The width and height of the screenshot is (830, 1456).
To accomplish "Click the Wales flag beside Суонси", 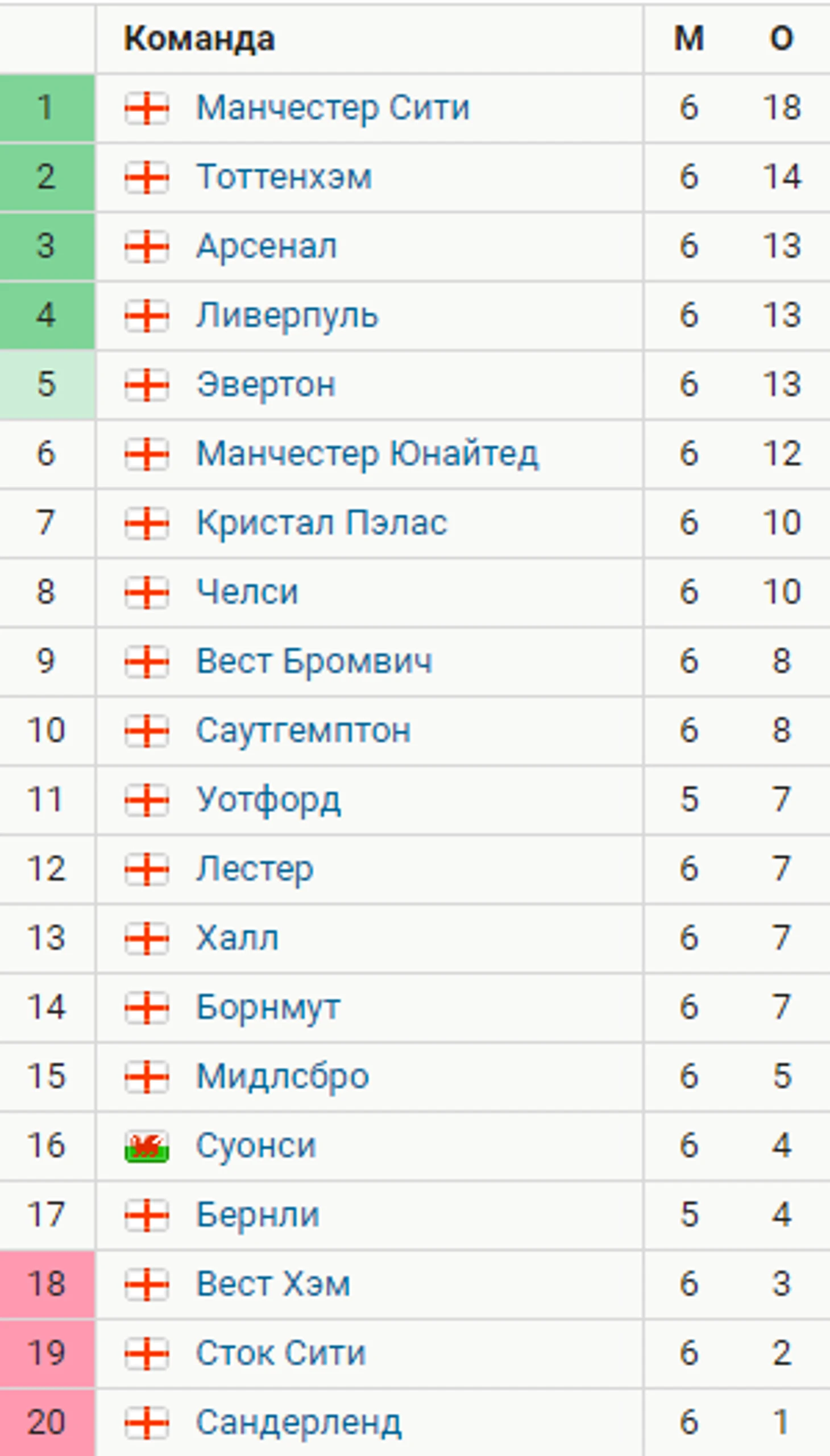I will click(147, 1147).
